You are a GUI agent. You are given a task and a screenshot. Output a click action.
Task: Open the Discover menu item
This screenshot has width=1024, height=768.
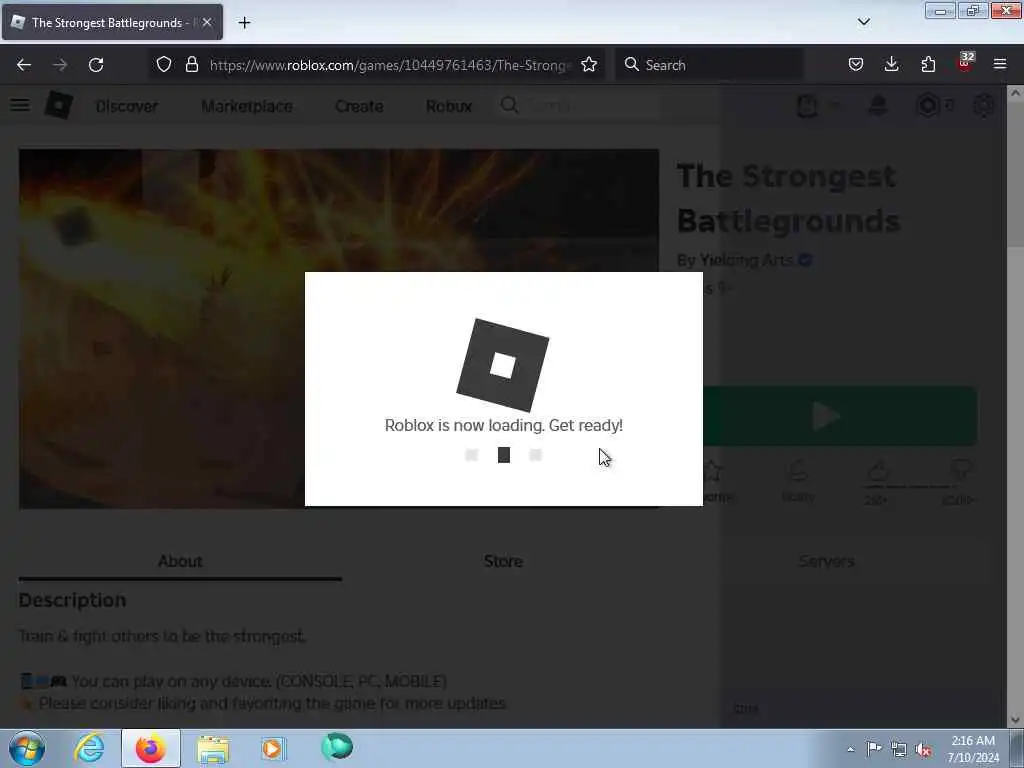(x=127, y=106)
